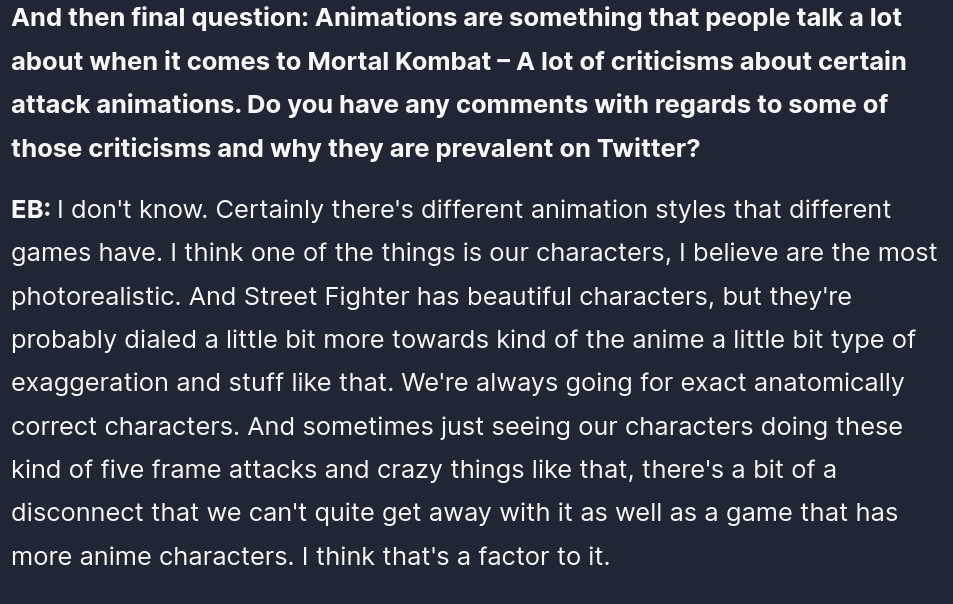The width and height of the screenshot is (953, 604).
Task: Click the bold phrase "attack animations."
Action: point(126,105)
